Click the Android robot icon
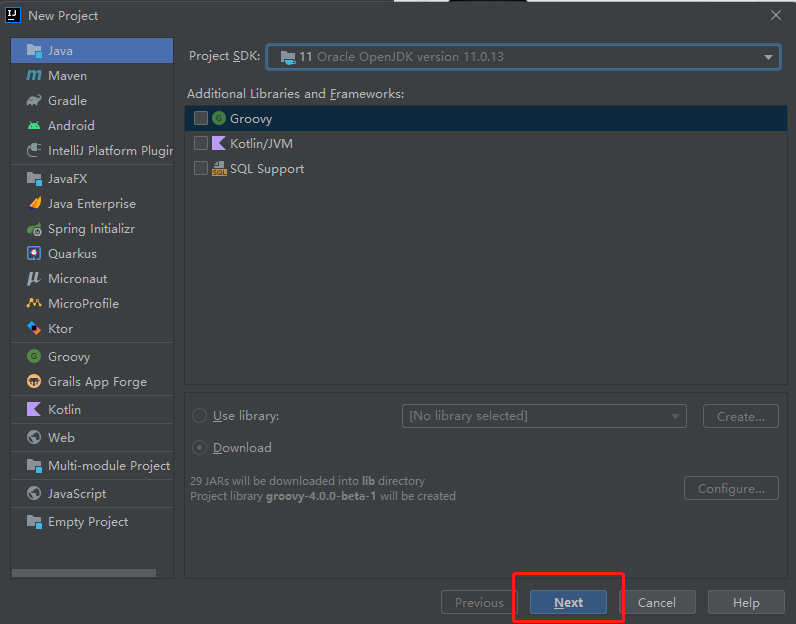 tap(34, 125)
